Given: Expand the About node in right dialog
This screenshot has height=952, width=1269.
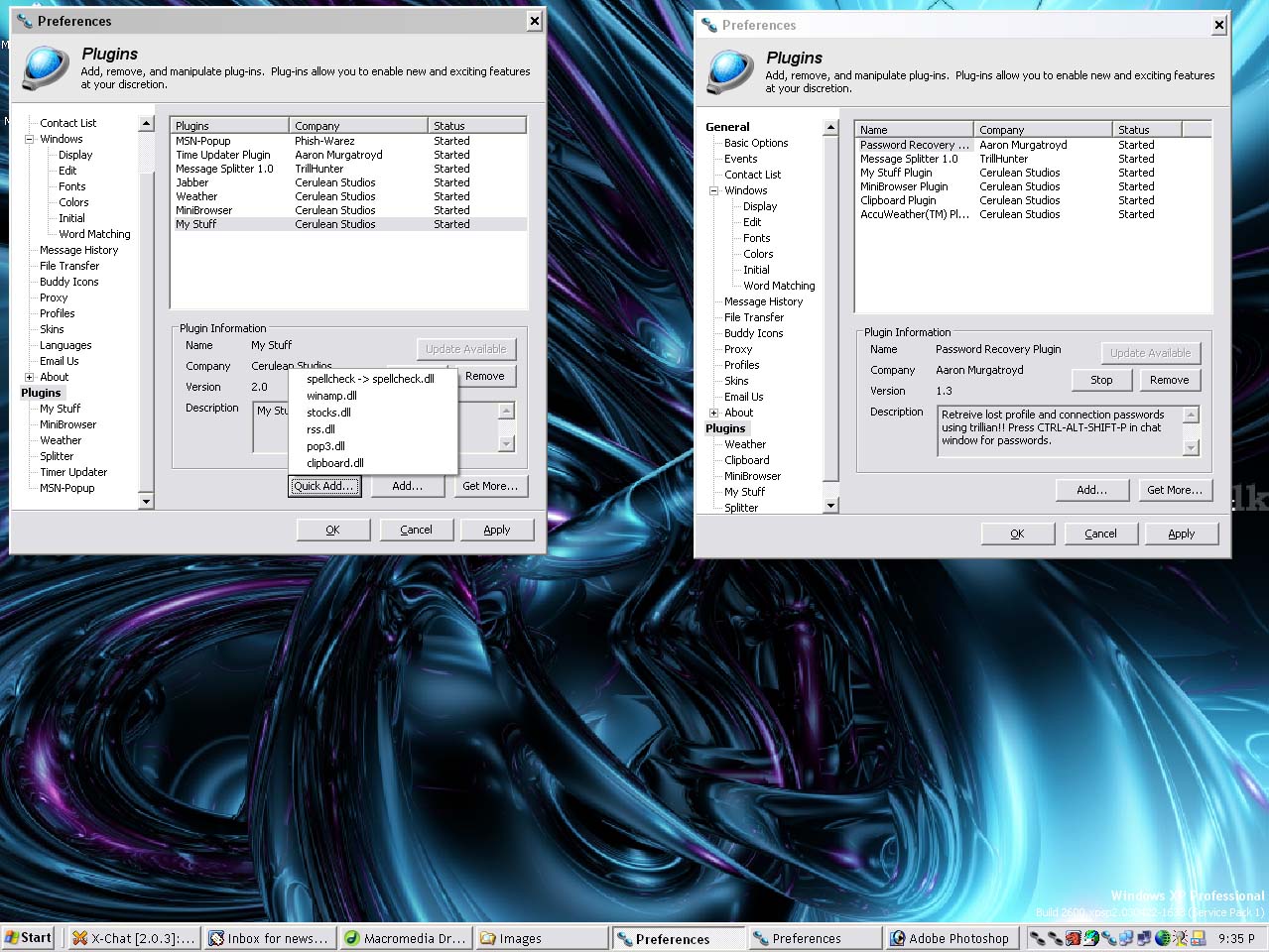Looking at the screenshot, I should point(713,413).
